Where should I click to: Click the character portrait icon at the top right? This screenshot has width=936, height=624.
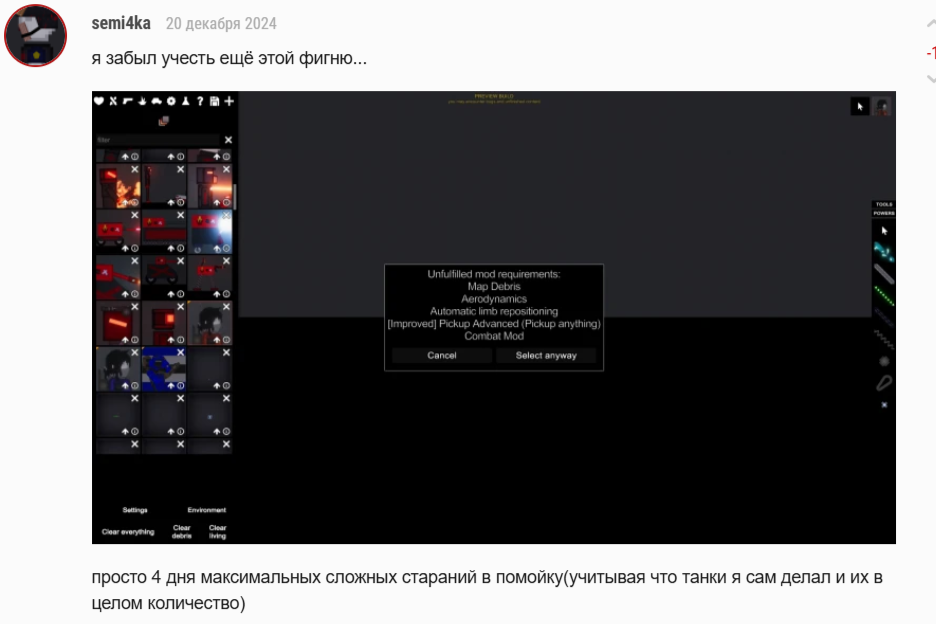pos(882,106)
